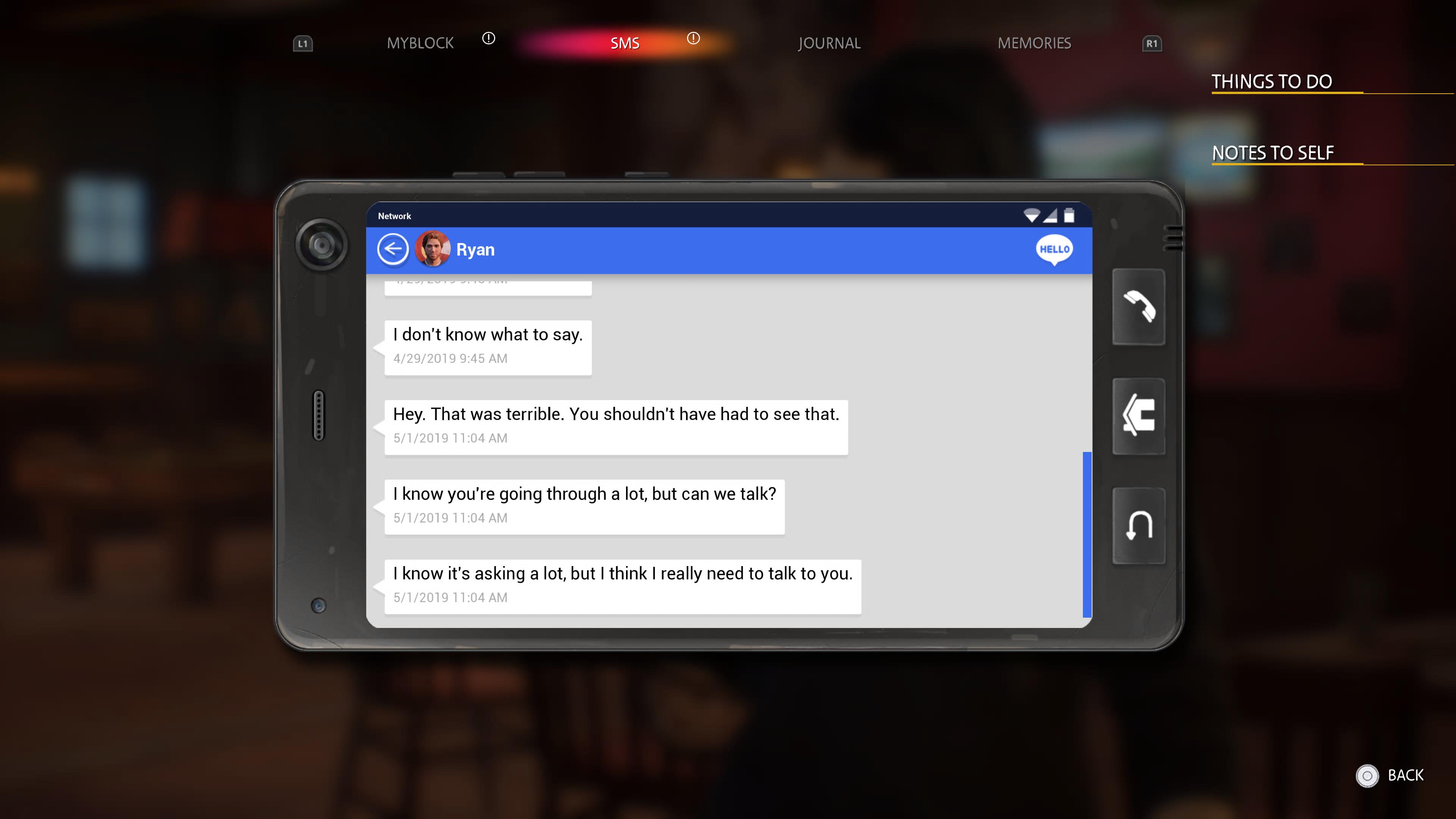
Task: Select the SMS tab
Action: (624, 44)
